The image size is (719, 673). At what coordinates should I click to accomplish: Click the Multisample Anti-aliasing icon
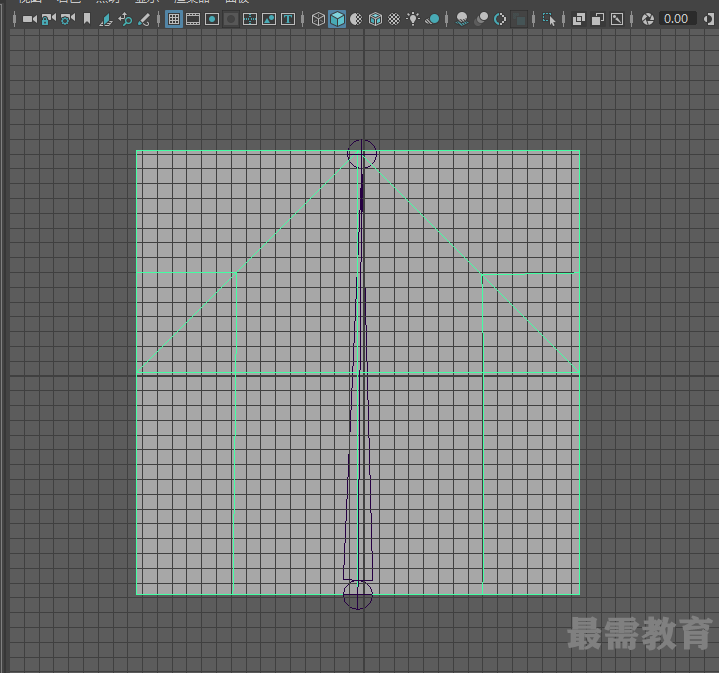click(500, 19)
